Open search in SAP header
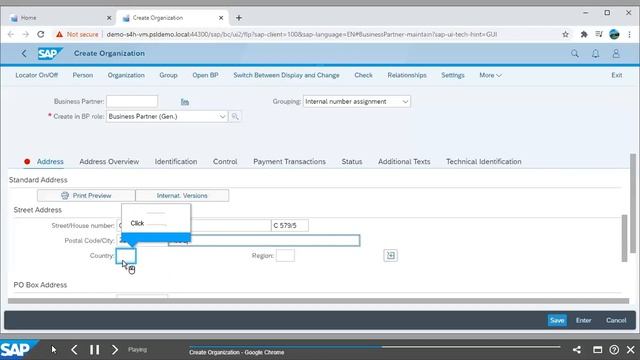Viewport: 640px width, 360px height. pyautogui.click(x=575, y=53)
